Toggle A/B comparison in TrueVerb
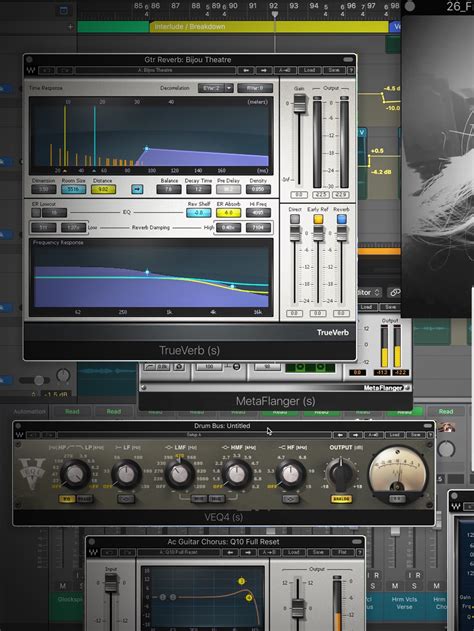The width and height of the screenshot is (474, 631). [x=285, y=70]
